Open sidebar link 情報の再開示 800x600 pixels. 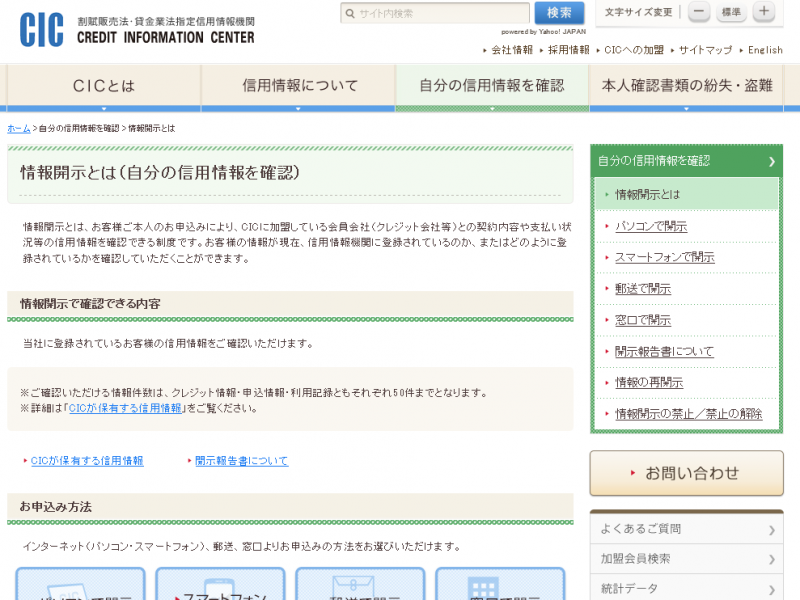(x=649, y=383)
